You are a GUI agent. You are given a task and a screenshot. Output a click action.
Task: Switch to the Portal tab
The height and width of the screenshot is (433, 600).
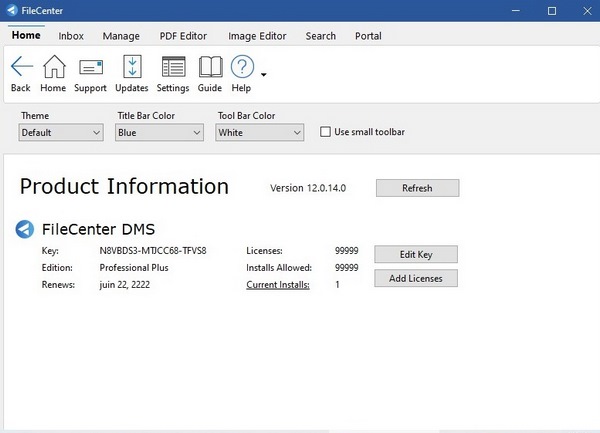point(368,36)
